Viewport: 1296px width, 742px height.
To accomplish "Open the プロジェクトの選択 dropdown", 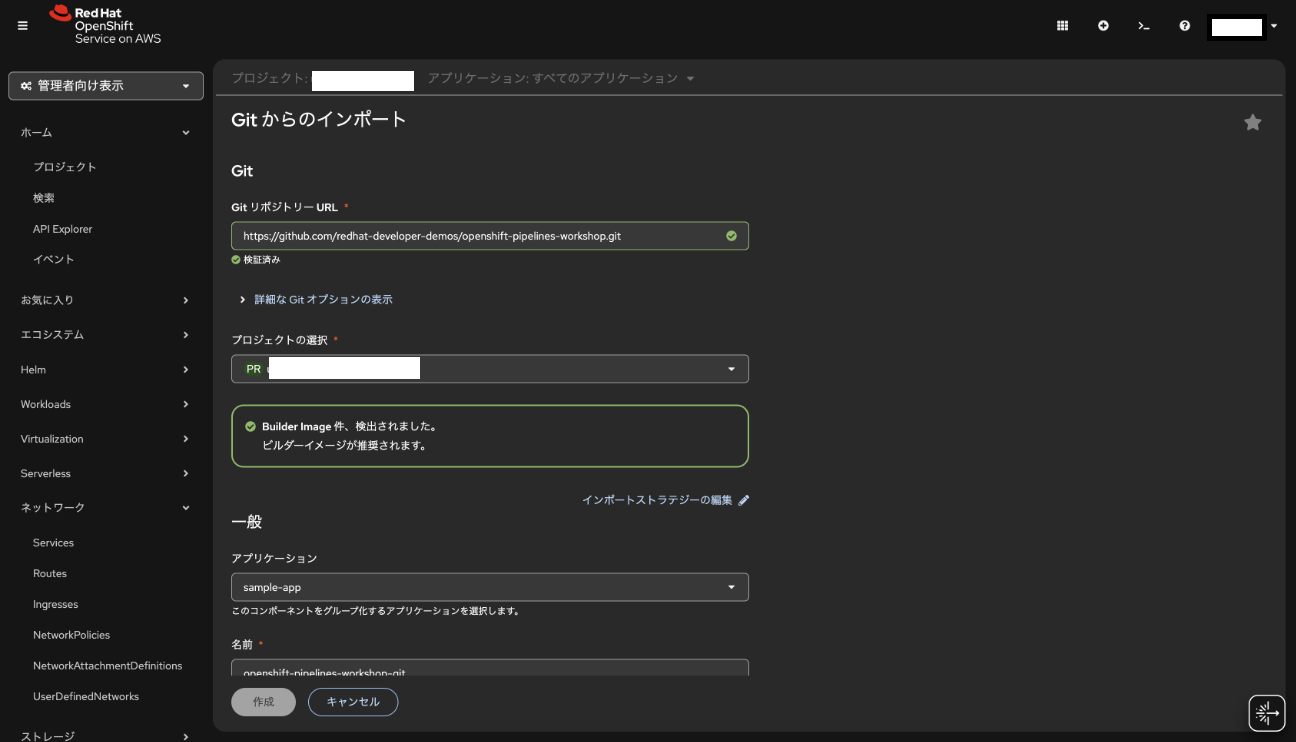I will 489,369.
